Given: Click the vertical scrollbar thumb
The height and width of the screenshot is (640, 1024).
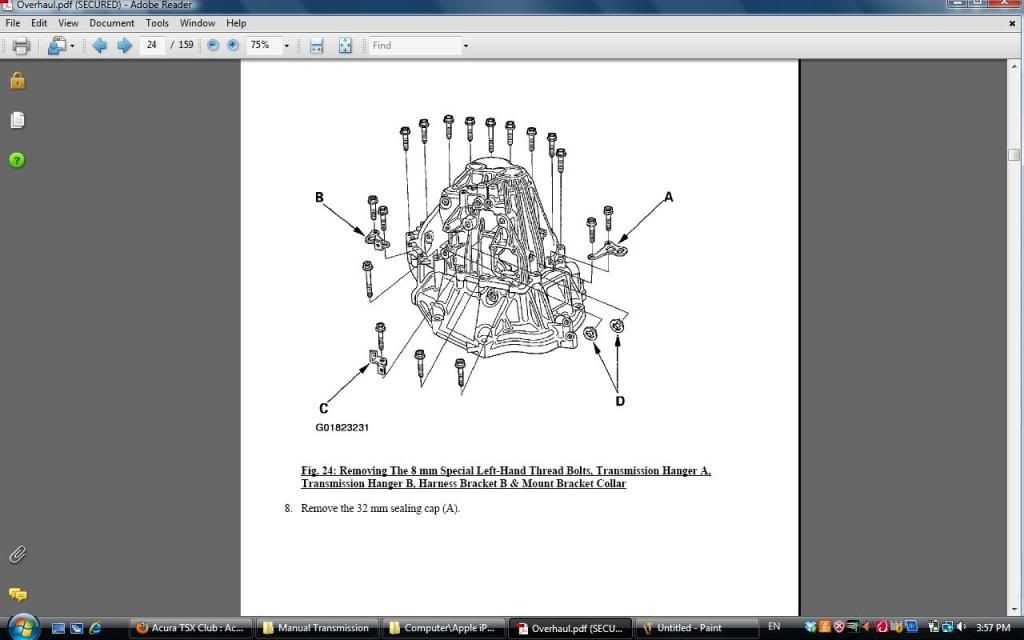Looking at the screenshot, I should pos(1014,155).
